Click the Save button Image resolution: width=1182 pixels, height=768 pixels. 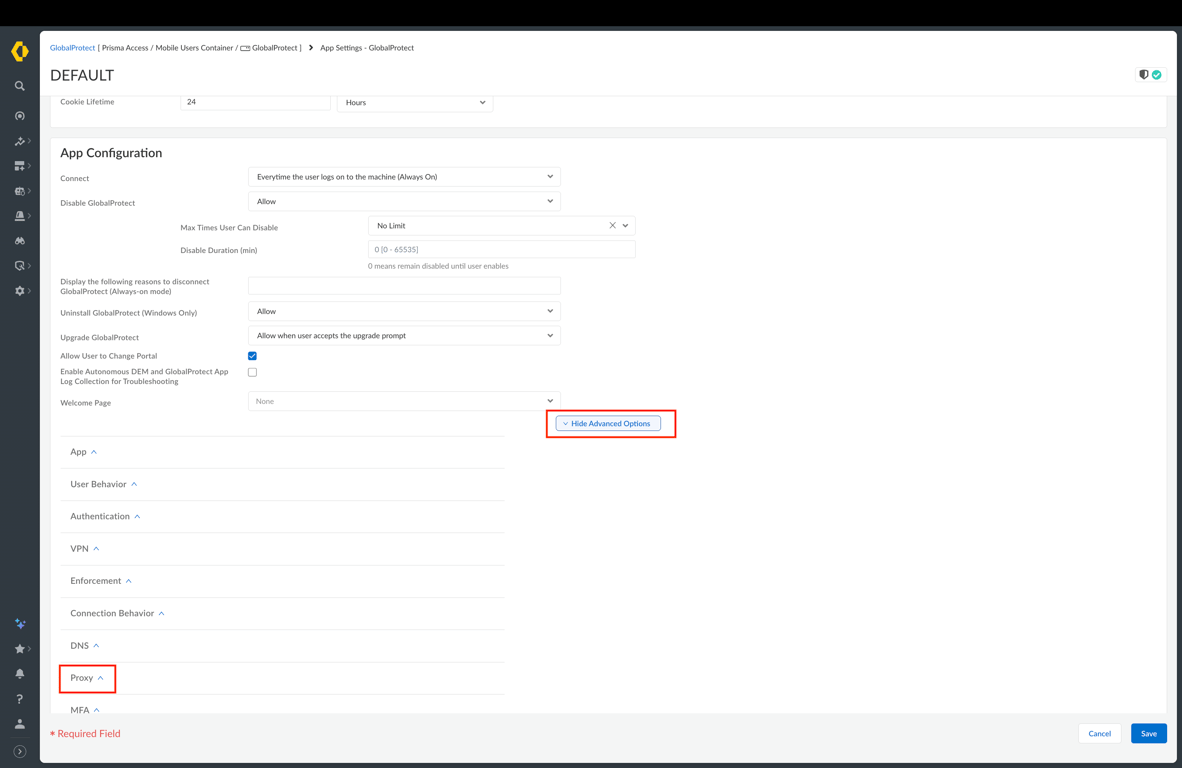coord(1149,733)
